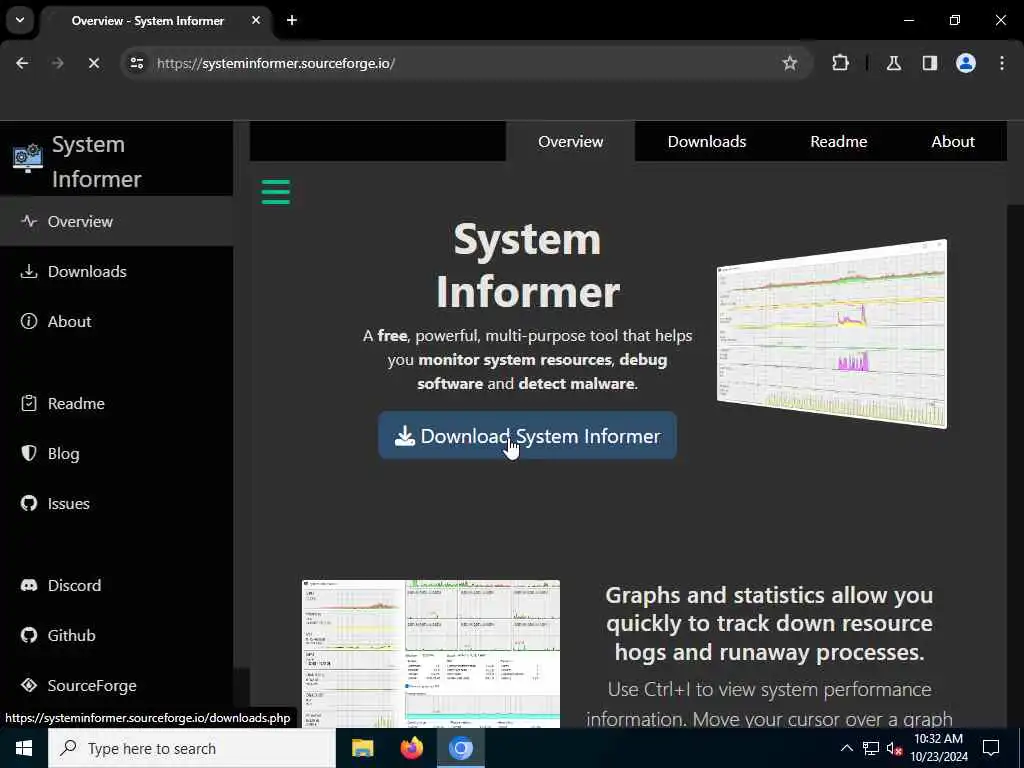This screenshot has height=768, width=1024.
Task: Open Windows Start menu
Action: tap(24, 748)
